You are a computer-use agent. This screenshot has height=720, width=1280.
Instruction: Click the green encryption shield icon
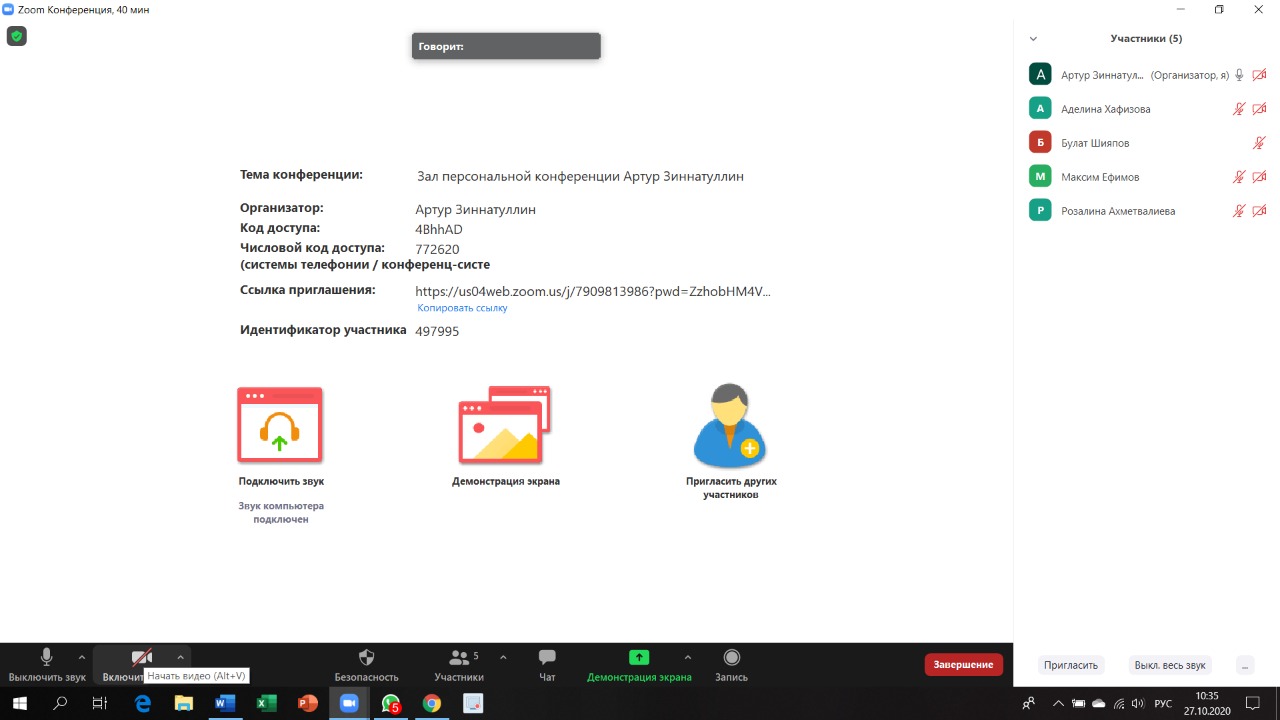(16, 37)
